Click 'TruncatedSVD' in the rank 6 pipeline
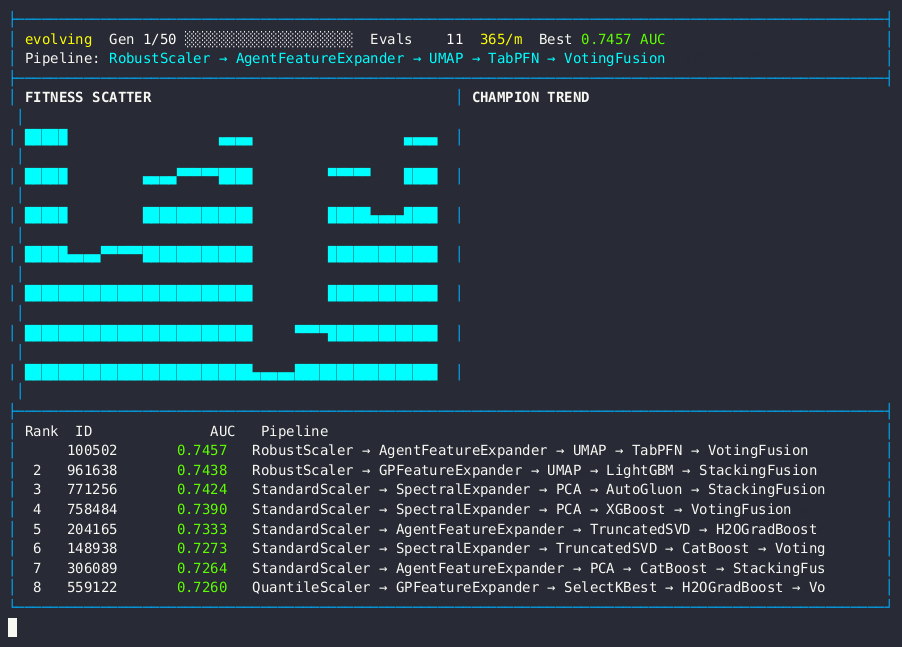902x647 pixels. [606, 549]
